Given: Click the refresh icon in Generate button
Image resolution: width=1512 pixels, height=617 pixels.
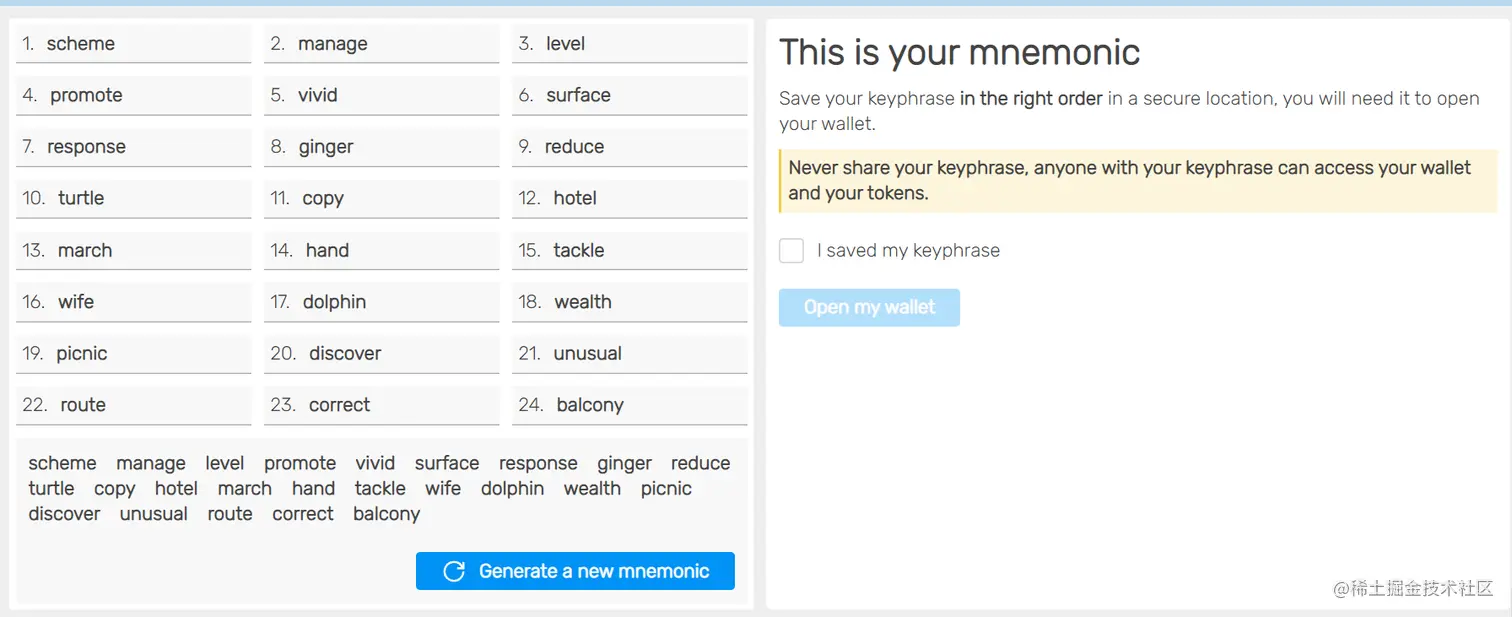Looking at the screenshot, I should (x=454, y=571).
